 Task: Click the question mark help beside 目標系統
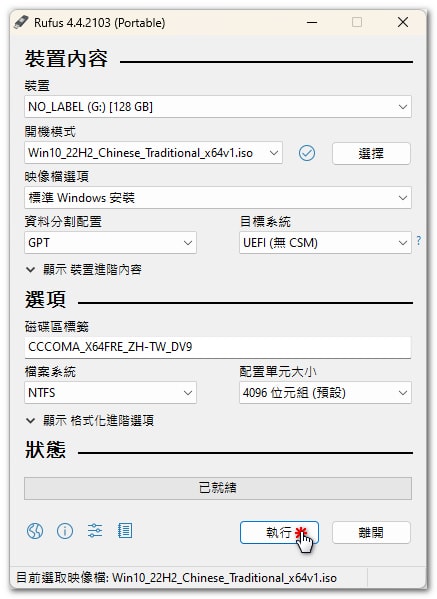pos(419,240)
